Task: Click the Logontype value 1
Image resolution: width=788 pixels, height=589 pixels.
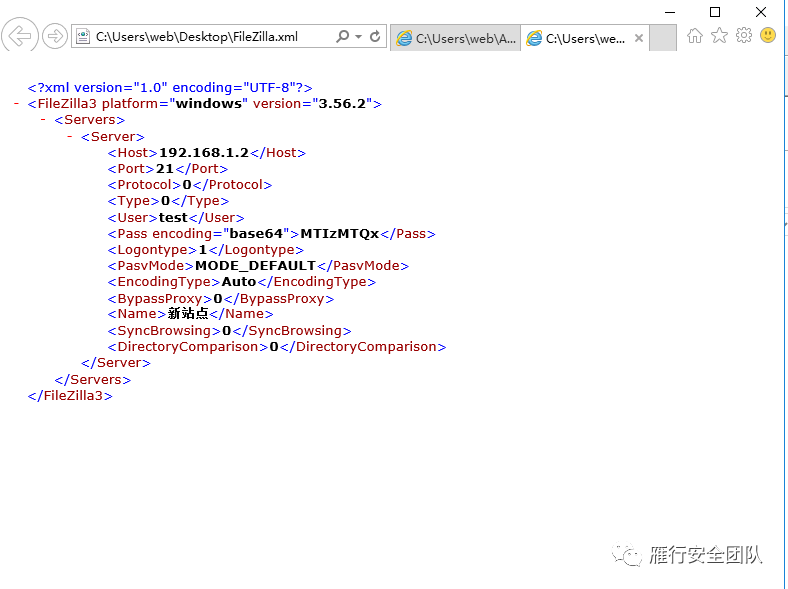Action: [203, 250]
